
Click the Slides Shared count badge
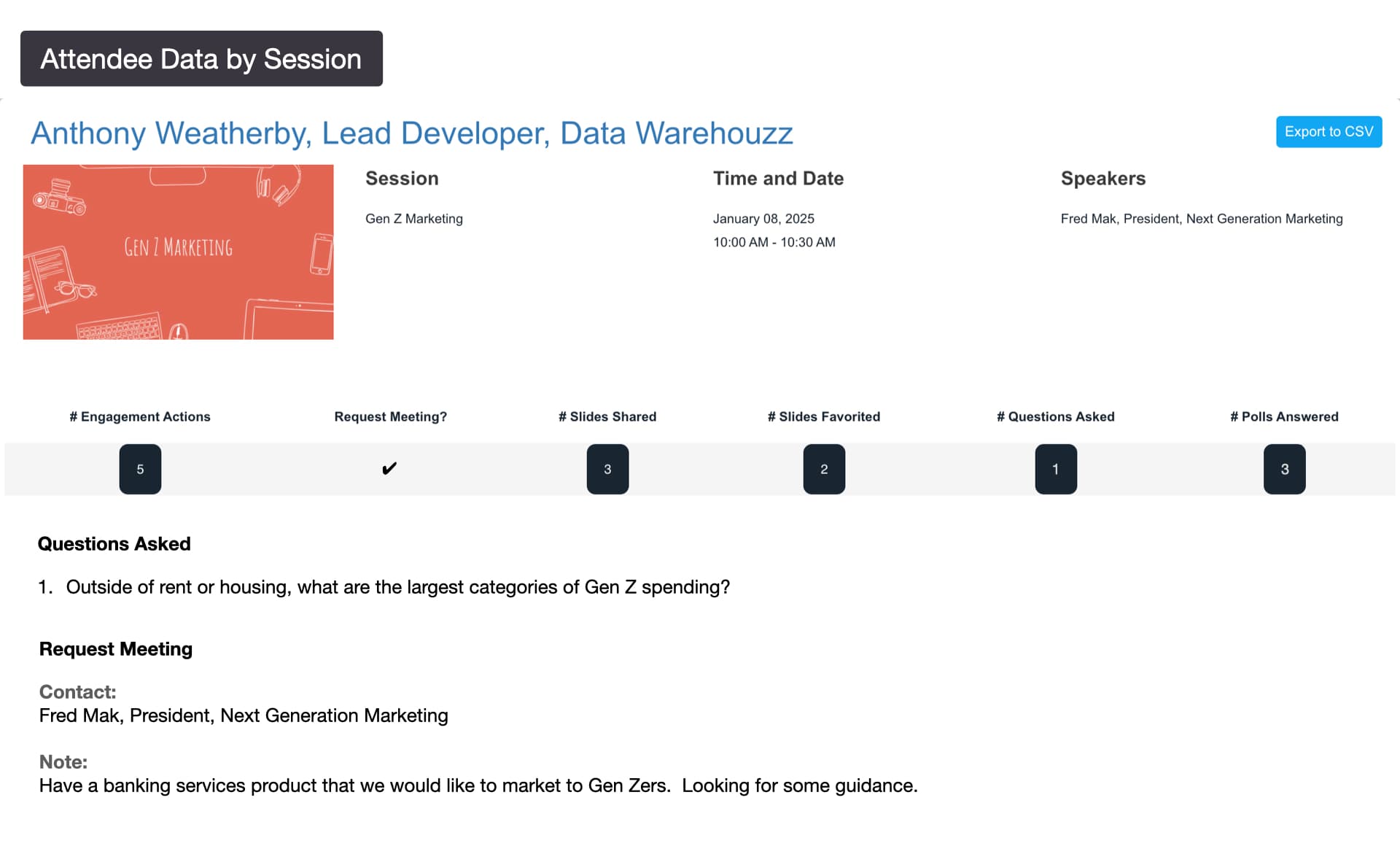tap(607, 469)
